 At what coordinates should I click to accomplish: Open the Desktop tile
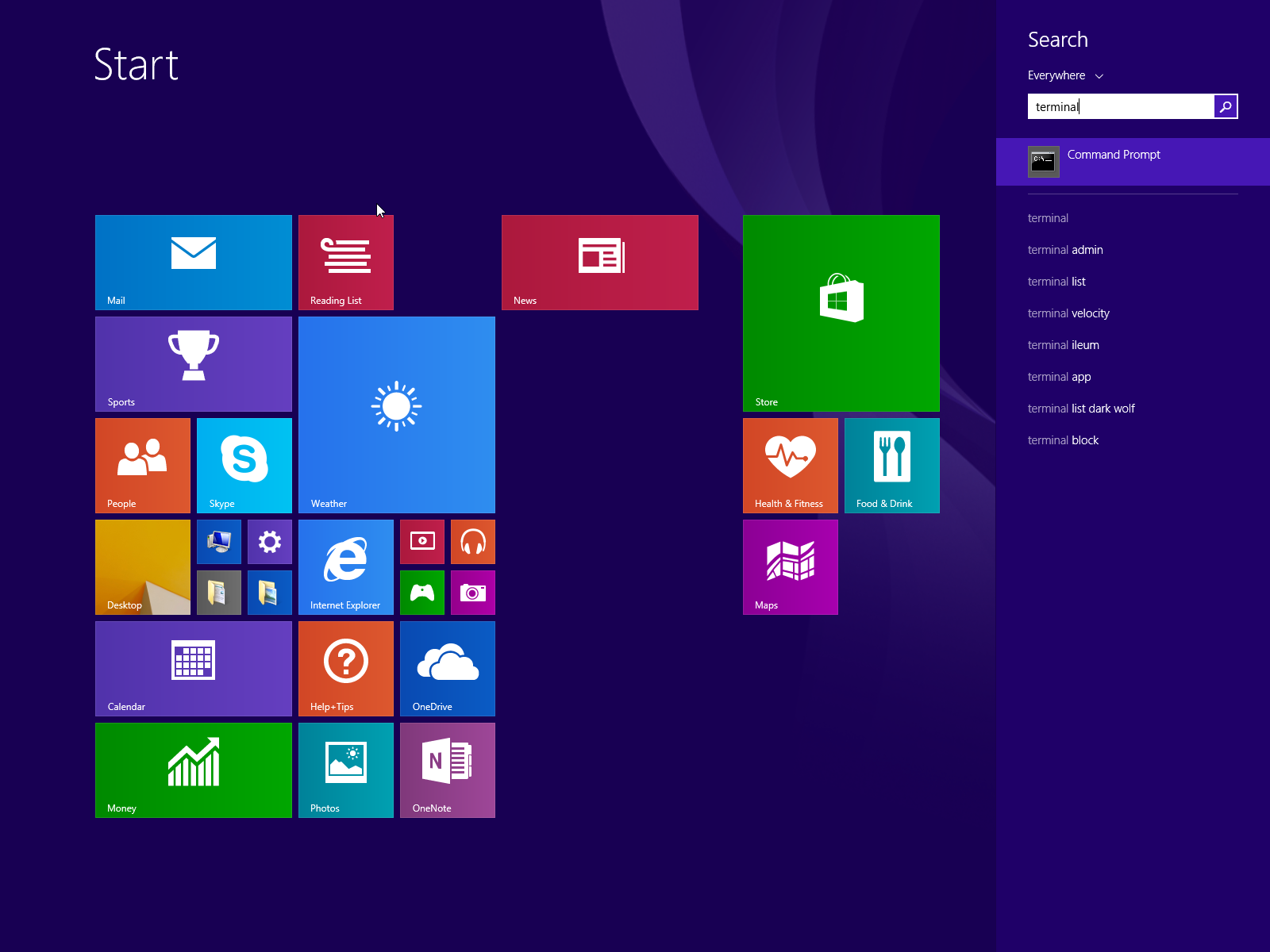click(142, 566)
